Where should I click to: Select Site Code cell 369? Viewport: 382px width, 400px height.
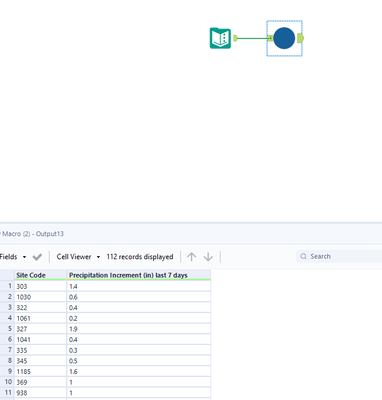coord(40,382)
